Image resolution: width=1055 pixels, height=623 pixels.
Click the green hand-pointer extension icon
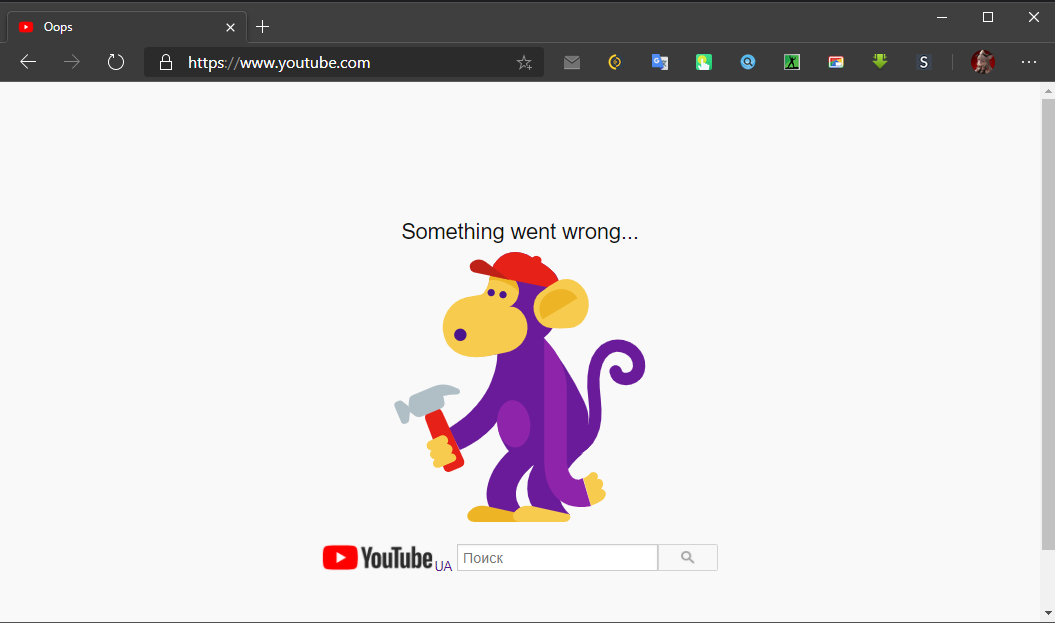point(704,63)
